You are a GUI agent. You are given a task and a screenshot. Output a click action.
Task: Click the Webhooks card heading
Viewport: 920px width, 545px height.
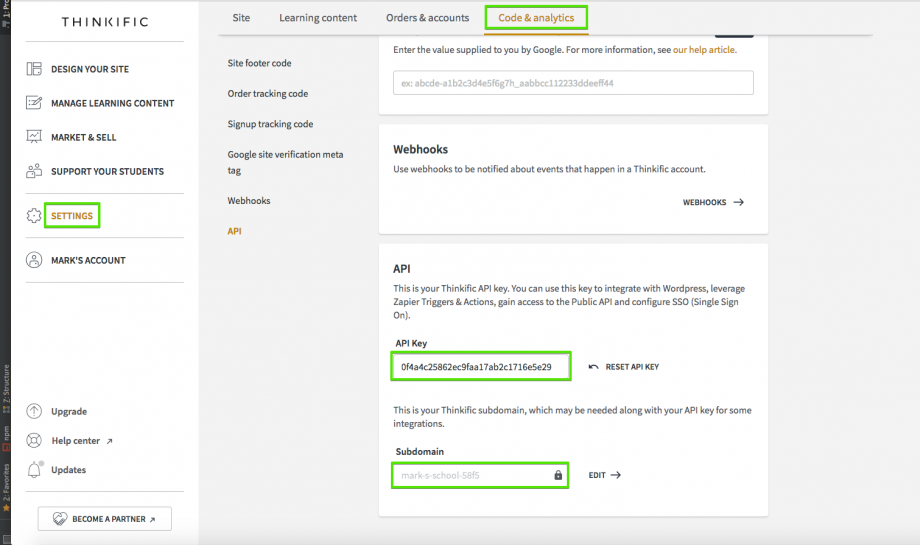pos(420,150)
